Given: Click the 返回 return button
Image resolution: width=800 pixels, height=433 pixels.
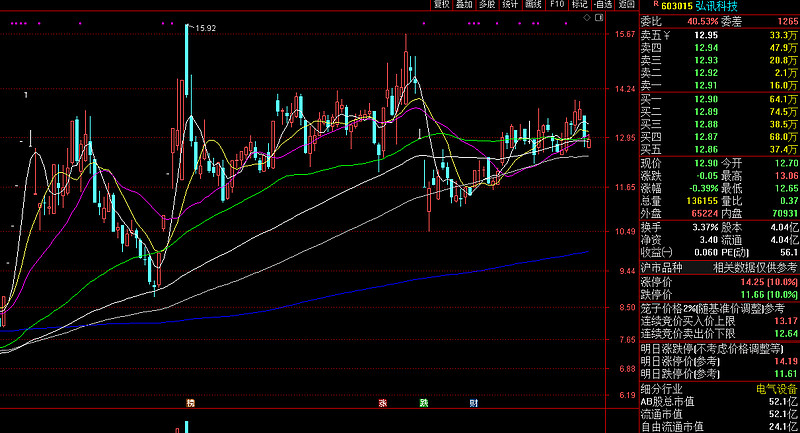Looking at the screenshot, I should click(626, 5).
